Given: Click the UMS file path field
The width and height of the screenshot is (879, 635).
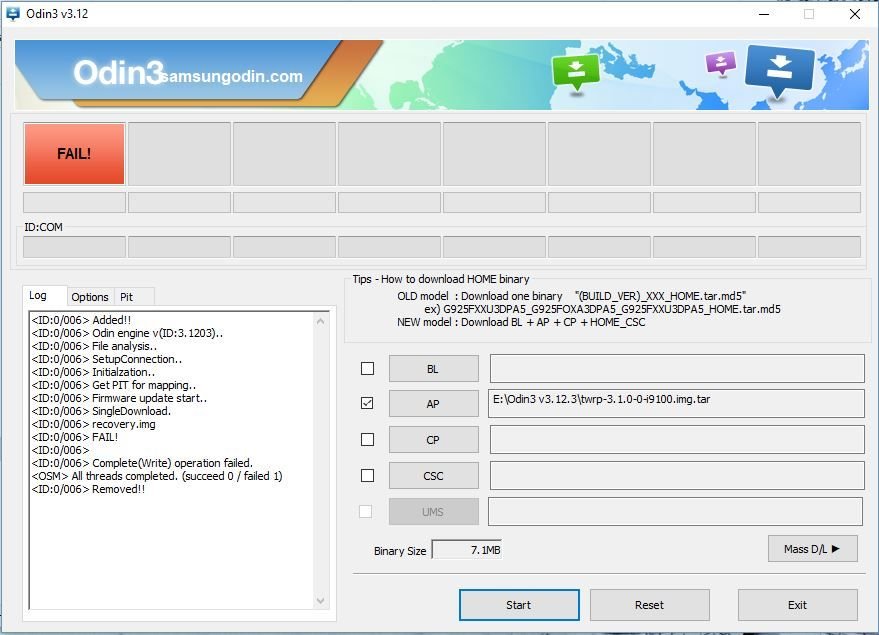Looking at the screenshot, I should [x=676, y=511].
